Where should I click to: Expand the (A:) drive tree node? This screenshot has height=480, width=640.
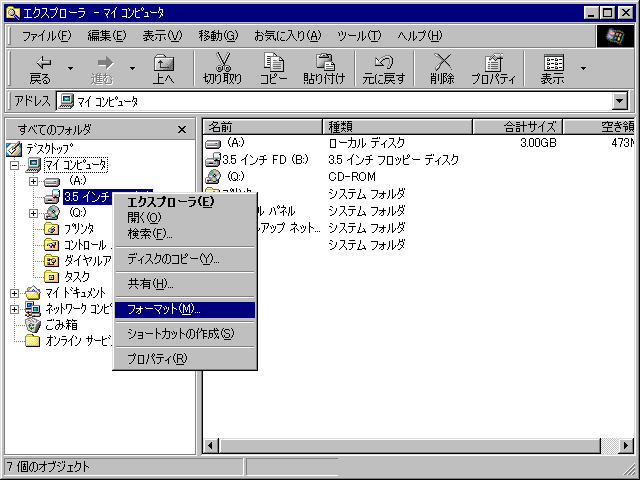tap(33, 181)
